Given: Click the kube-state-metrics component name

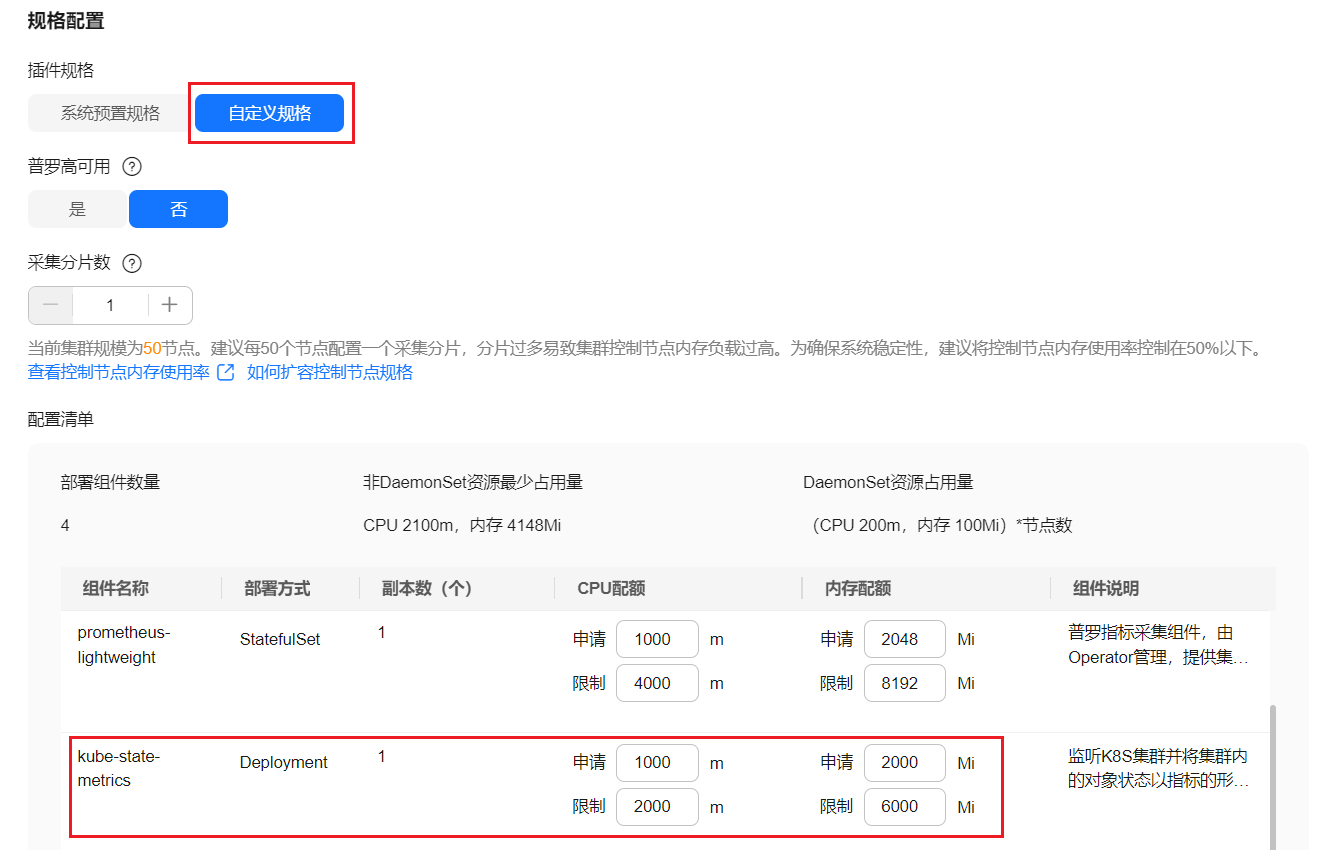Looking at the screenshot, I should point(118,768).
